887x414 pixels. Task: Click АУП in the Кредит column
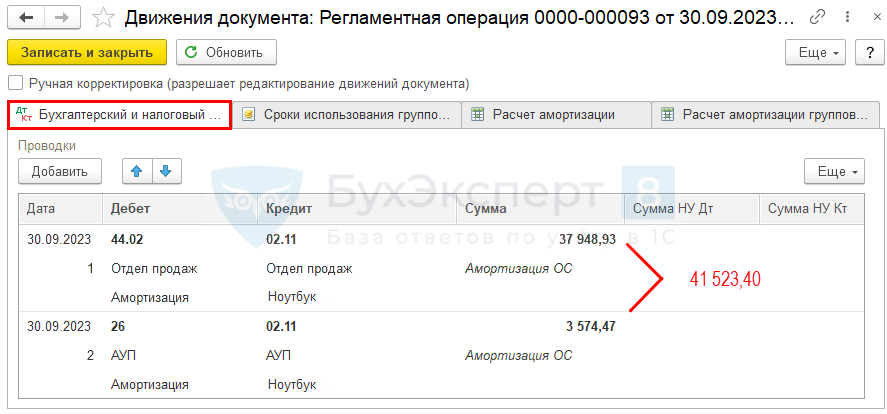(278, 356)
